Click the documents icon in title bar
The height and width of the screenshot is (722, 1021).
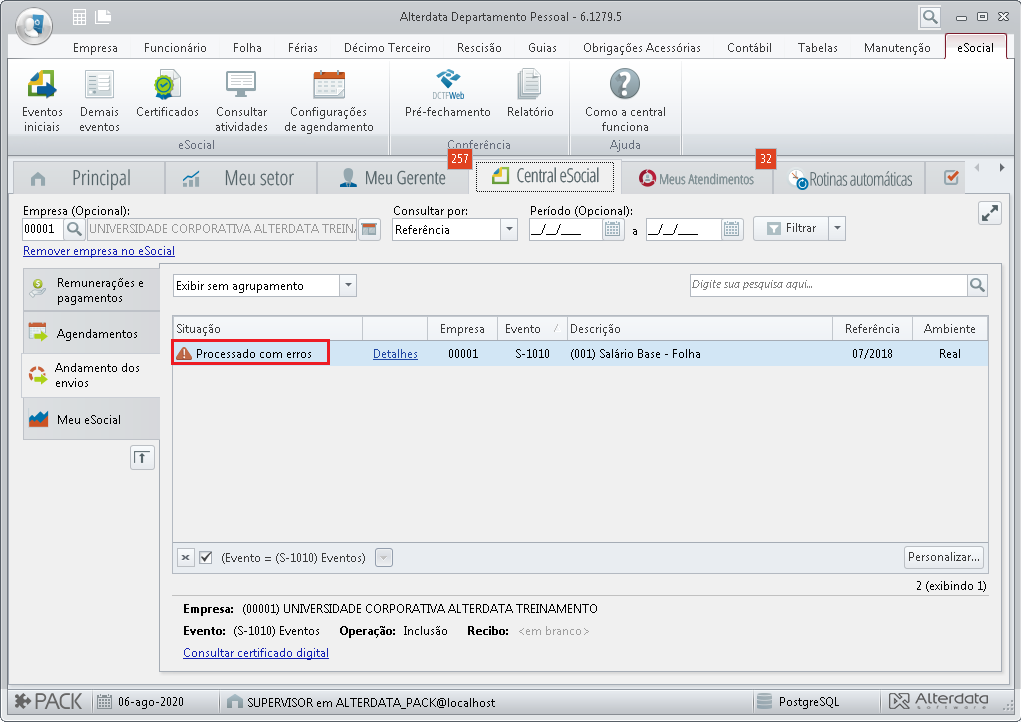point(103,18)
